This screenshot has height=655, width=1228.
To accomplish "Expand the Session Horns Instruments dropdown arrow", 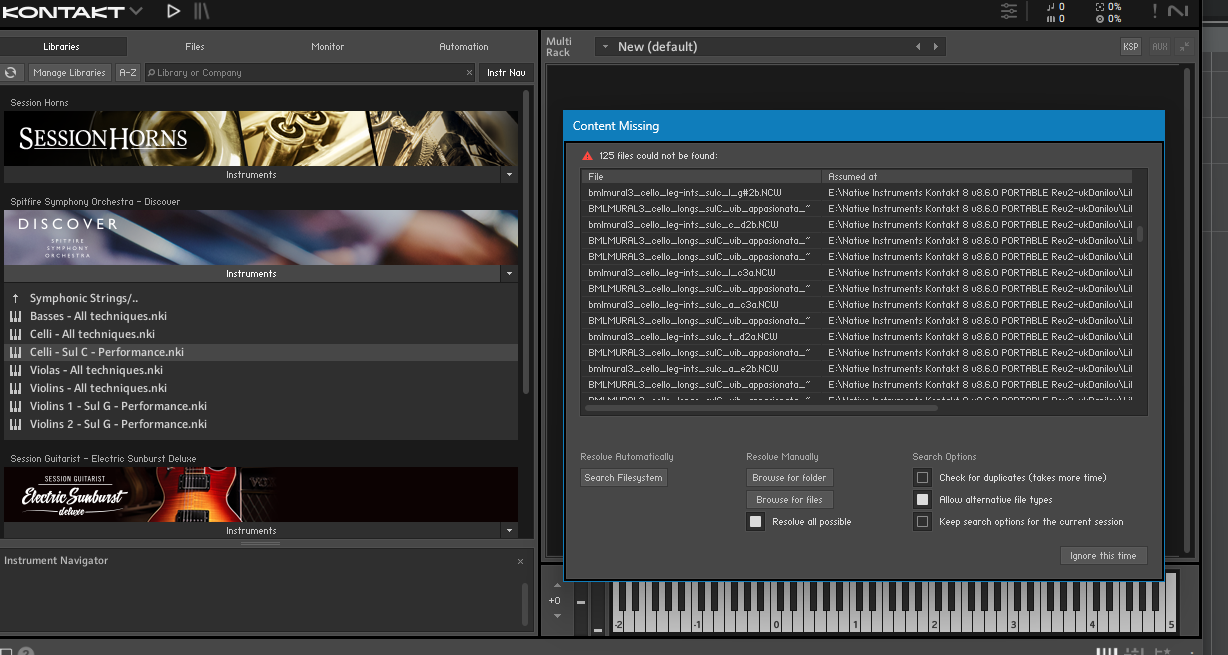I will tap(509, 175).
